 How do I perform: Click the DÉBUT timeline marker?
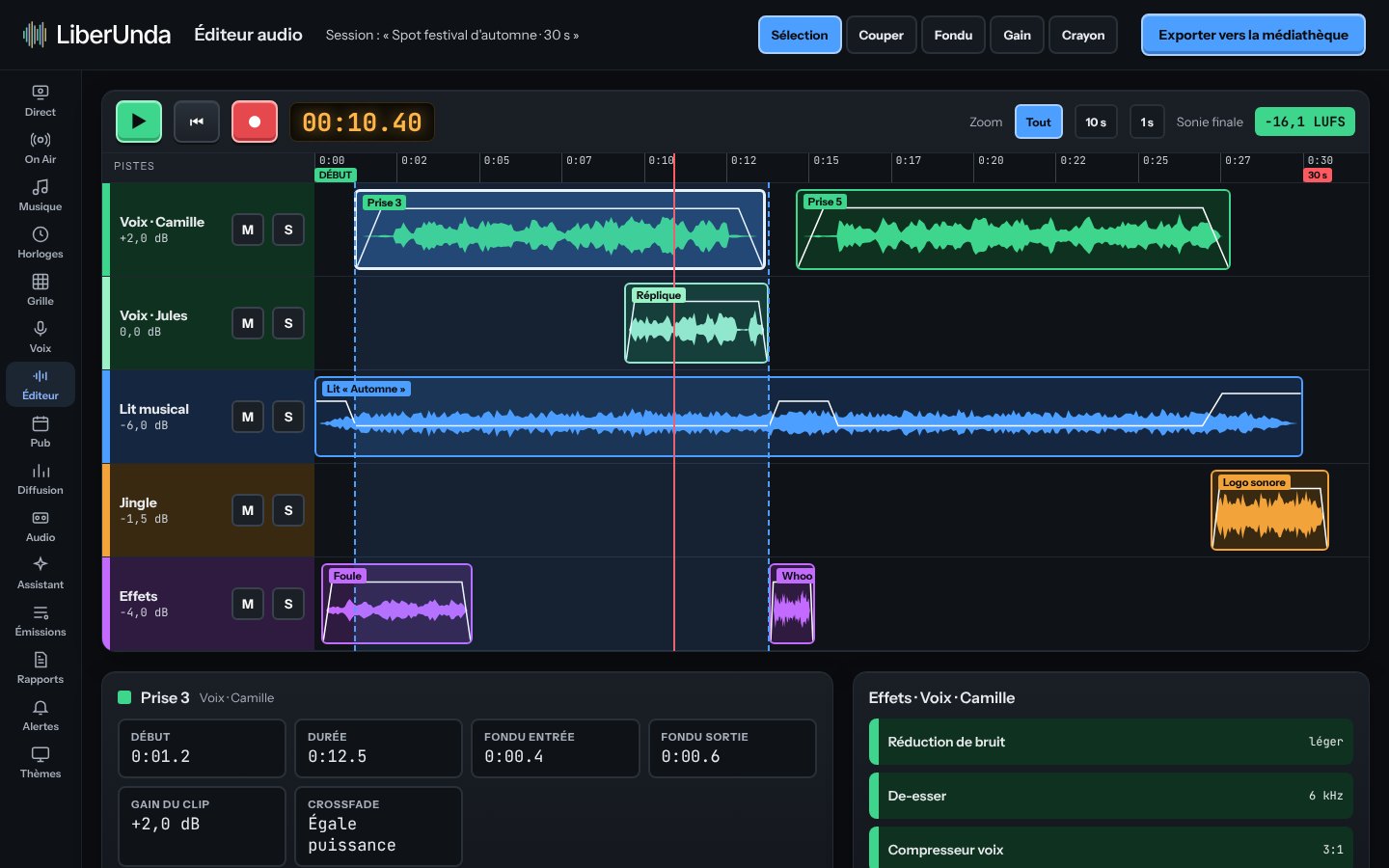pos(336,175)
